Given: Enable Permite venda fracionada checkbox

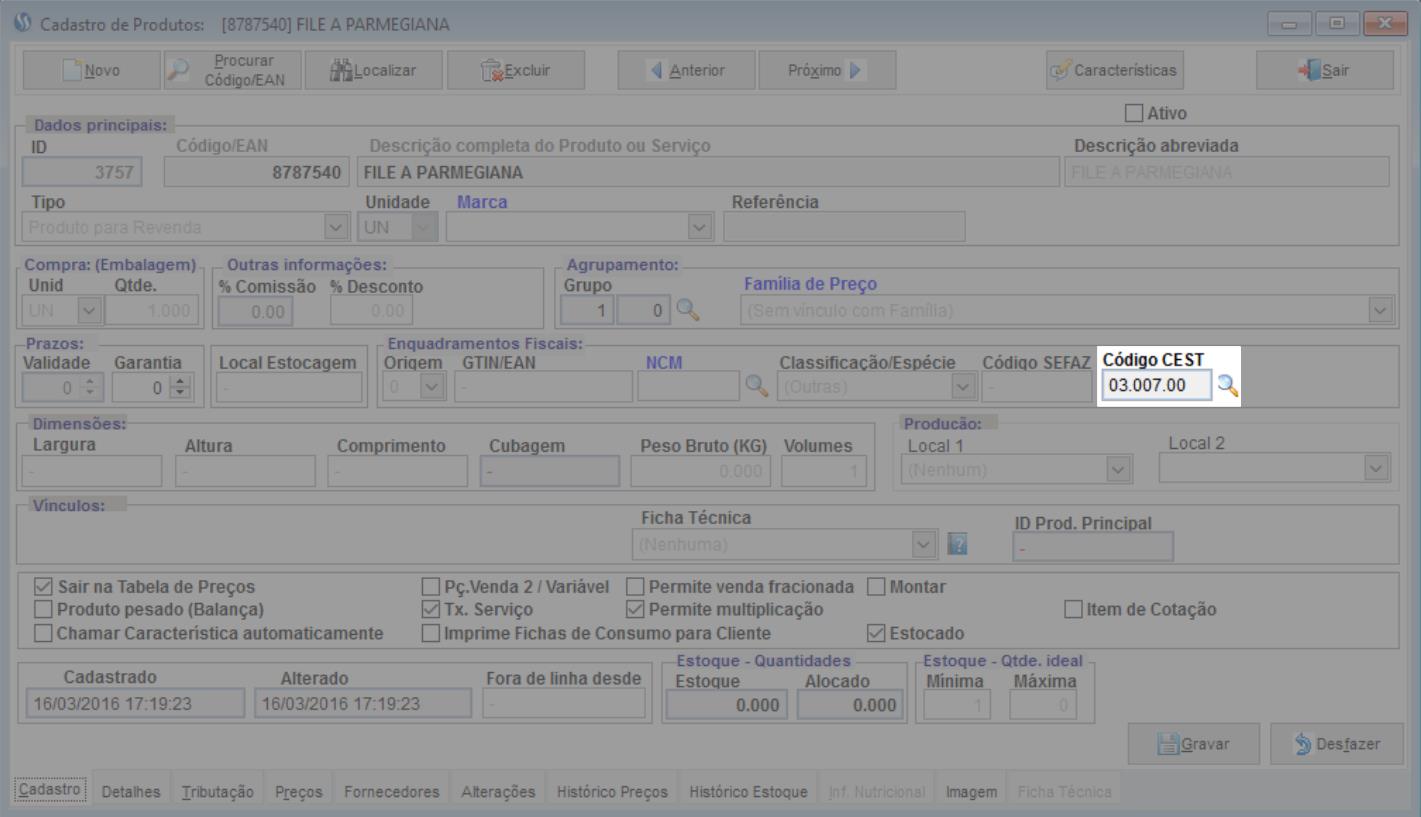Looking at the screenshot, I should pos(635,587).
